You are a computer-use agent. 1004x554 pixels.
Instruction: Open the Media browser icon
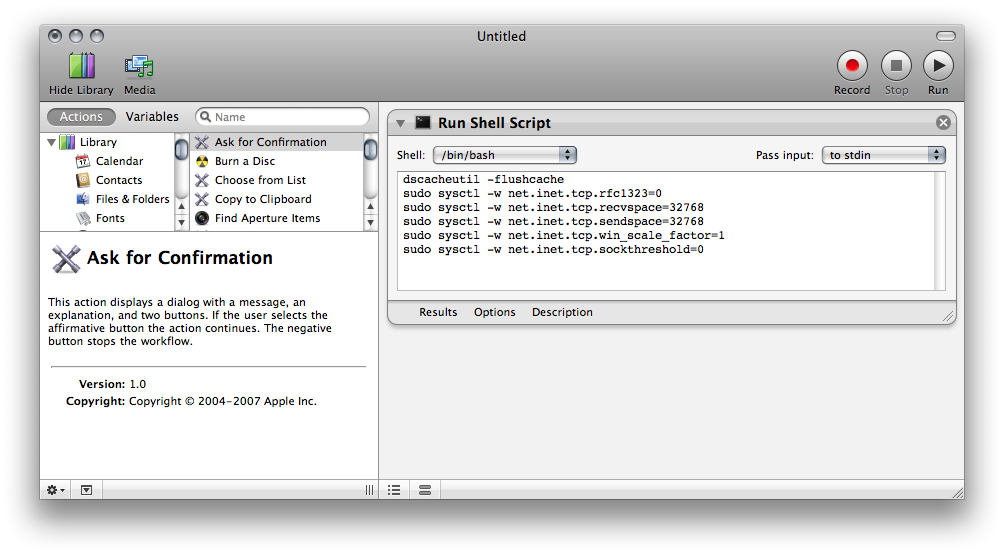pyautogui.click(x=139, y=66)
